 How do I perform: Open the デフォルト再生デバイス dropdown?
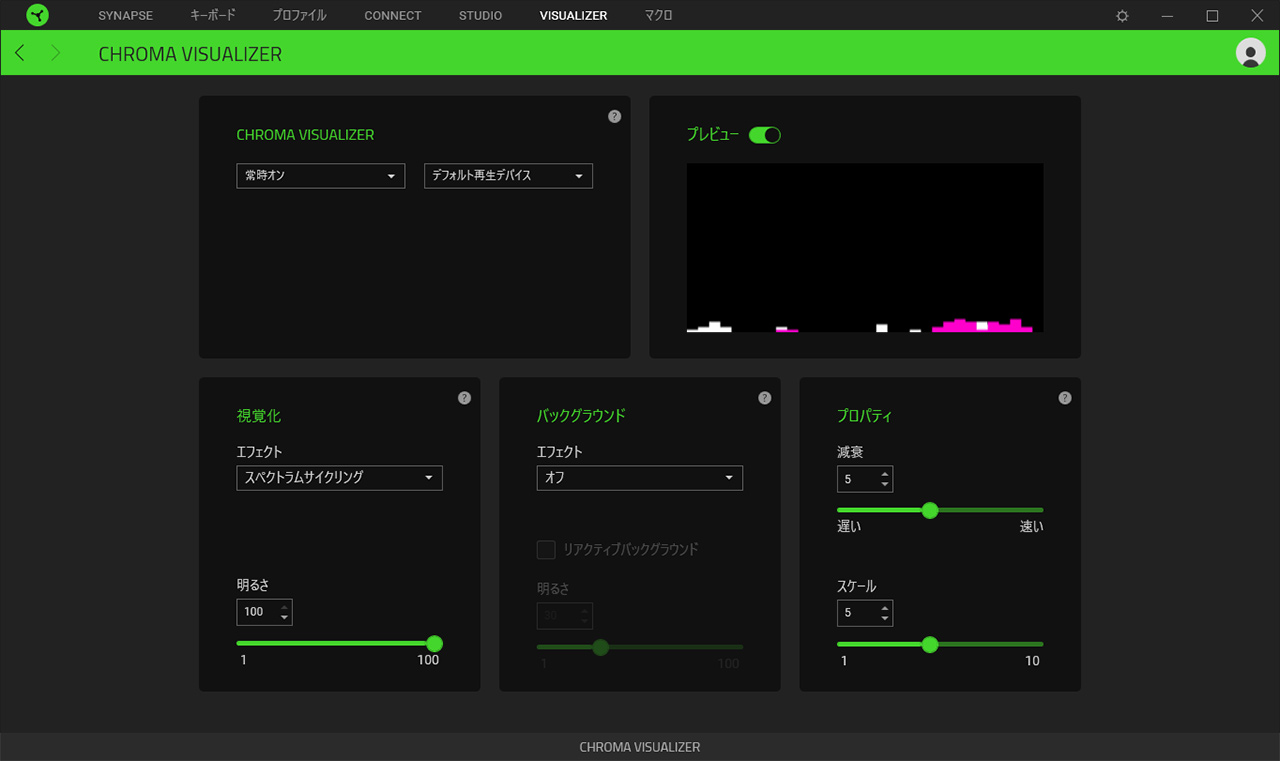tap(508, 176)
